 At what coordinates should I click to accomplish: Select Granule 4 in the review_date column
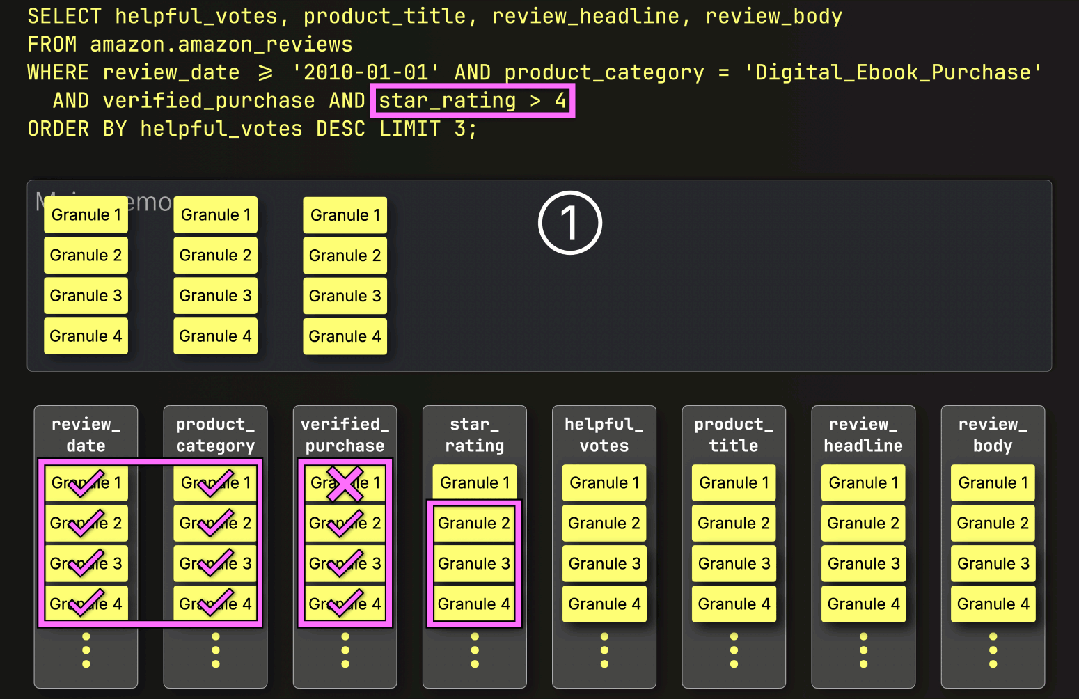[x=86, y=604]
